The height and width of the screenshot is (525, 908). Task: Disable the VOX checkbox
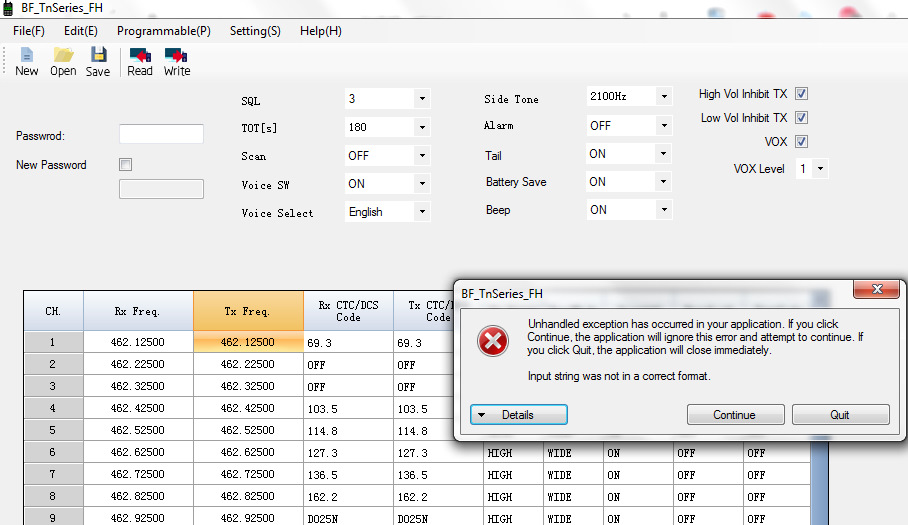pyautogui.click(x=801, y=142)
